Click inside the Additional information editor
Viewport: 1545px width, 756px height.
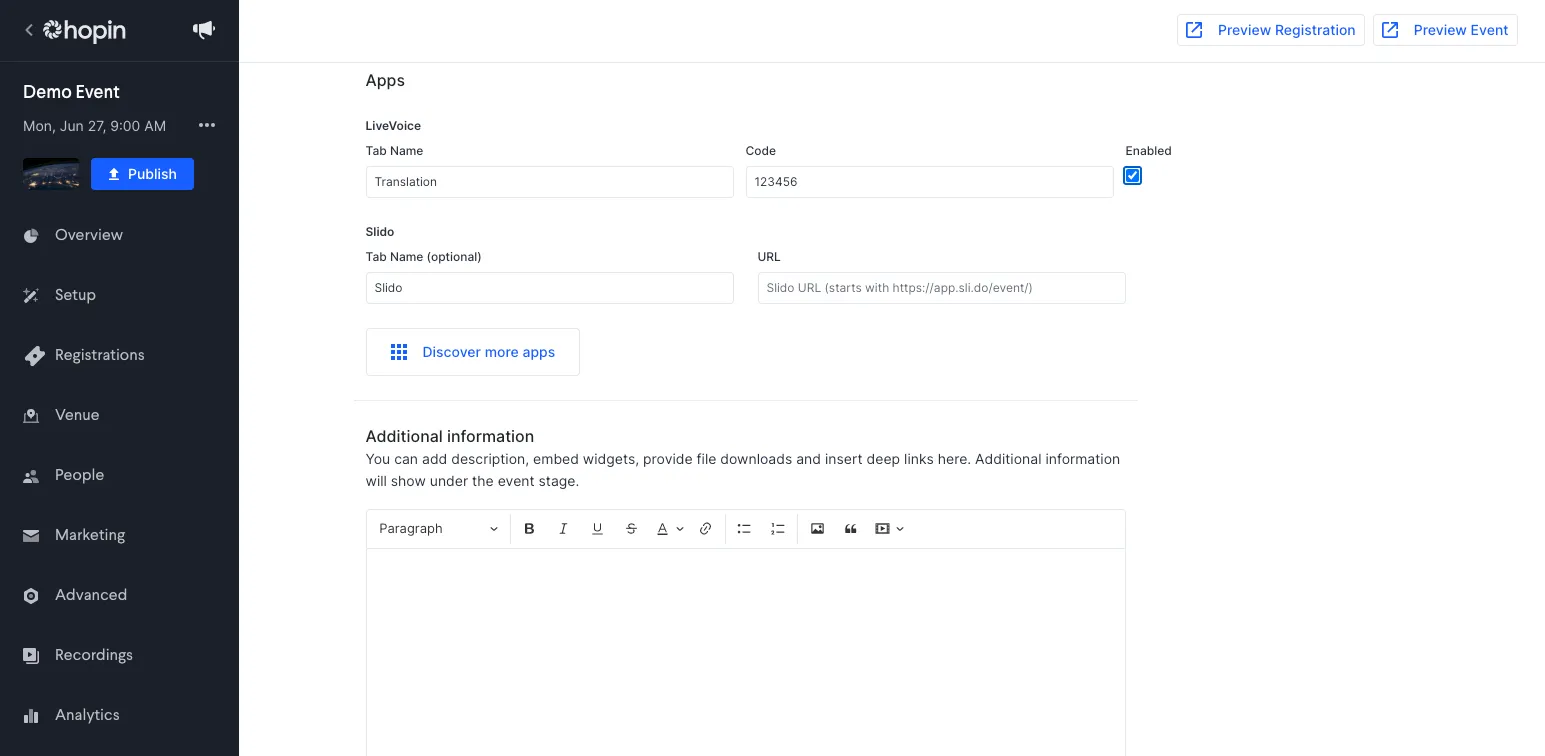point(746,652)
